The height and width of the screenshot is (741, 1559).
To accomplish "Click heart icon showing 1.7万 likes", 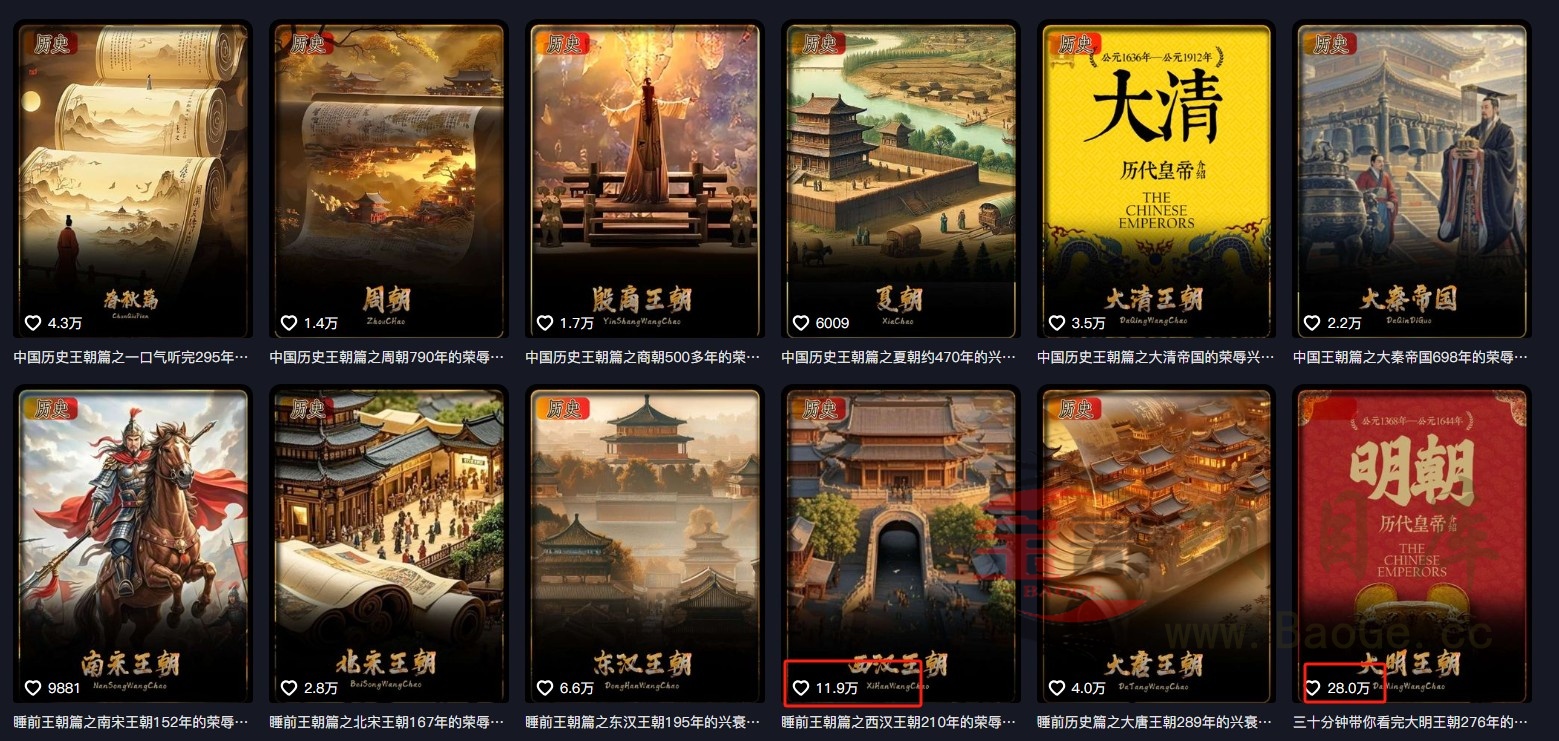I will pos(544,323).
